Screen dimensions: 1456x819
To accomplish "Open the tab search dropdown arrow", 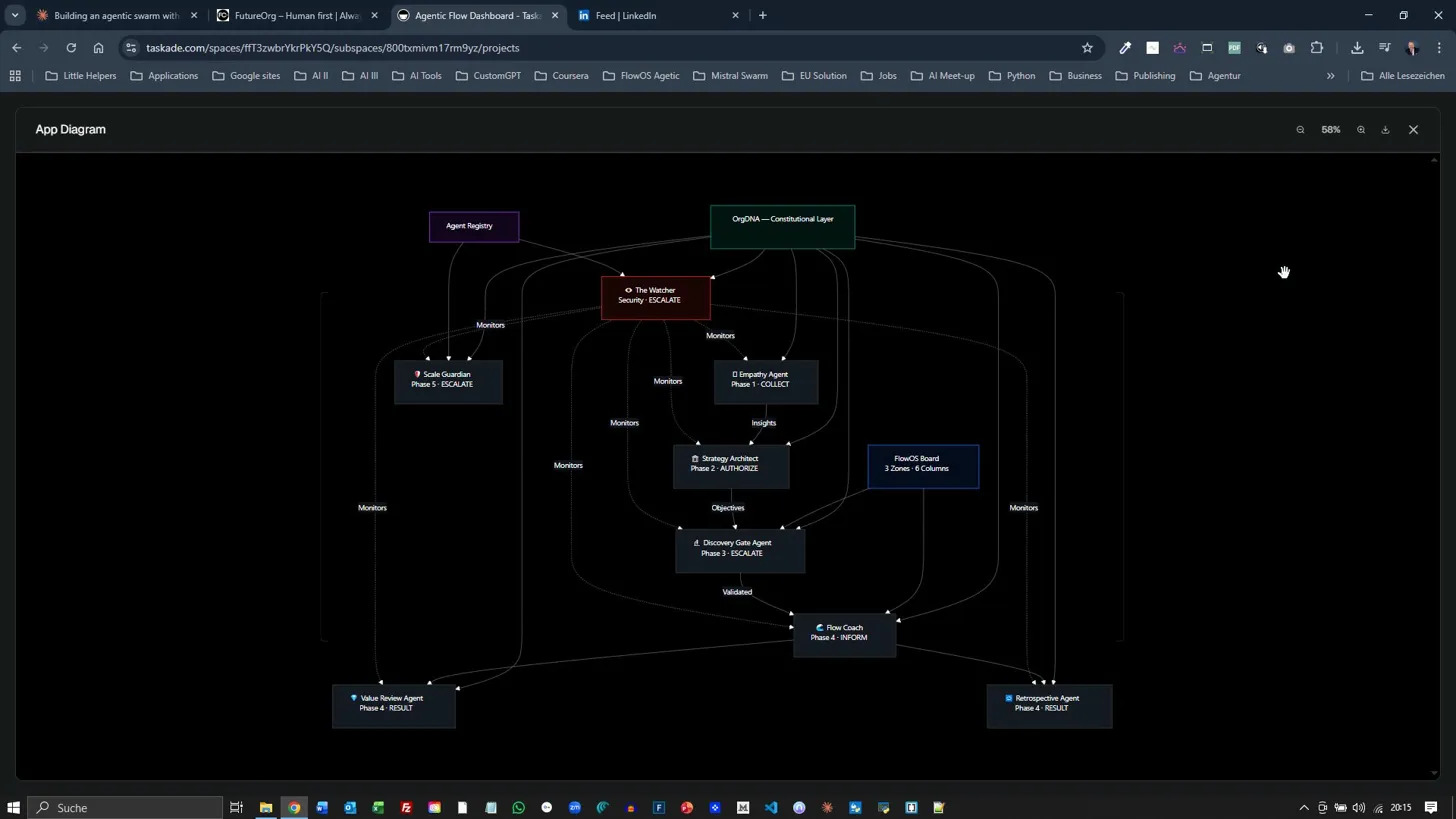I will 15,15.
